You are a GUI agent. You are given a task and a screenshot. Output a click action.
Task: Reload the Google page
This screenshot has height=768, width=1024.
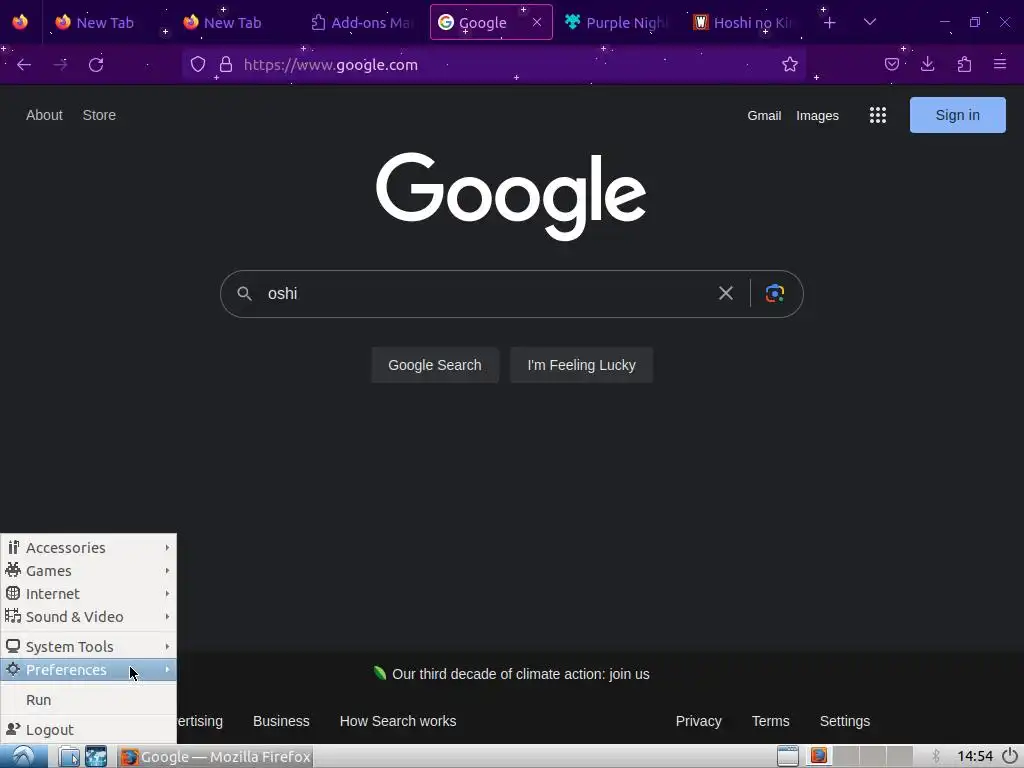(96, 65)
